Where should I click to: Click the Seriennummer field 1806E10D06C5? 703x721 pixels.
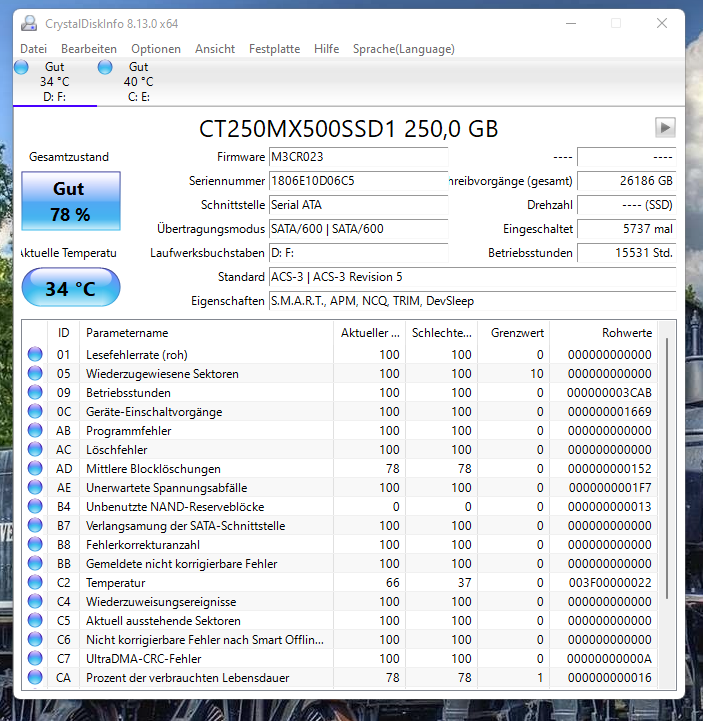[358, 181]
